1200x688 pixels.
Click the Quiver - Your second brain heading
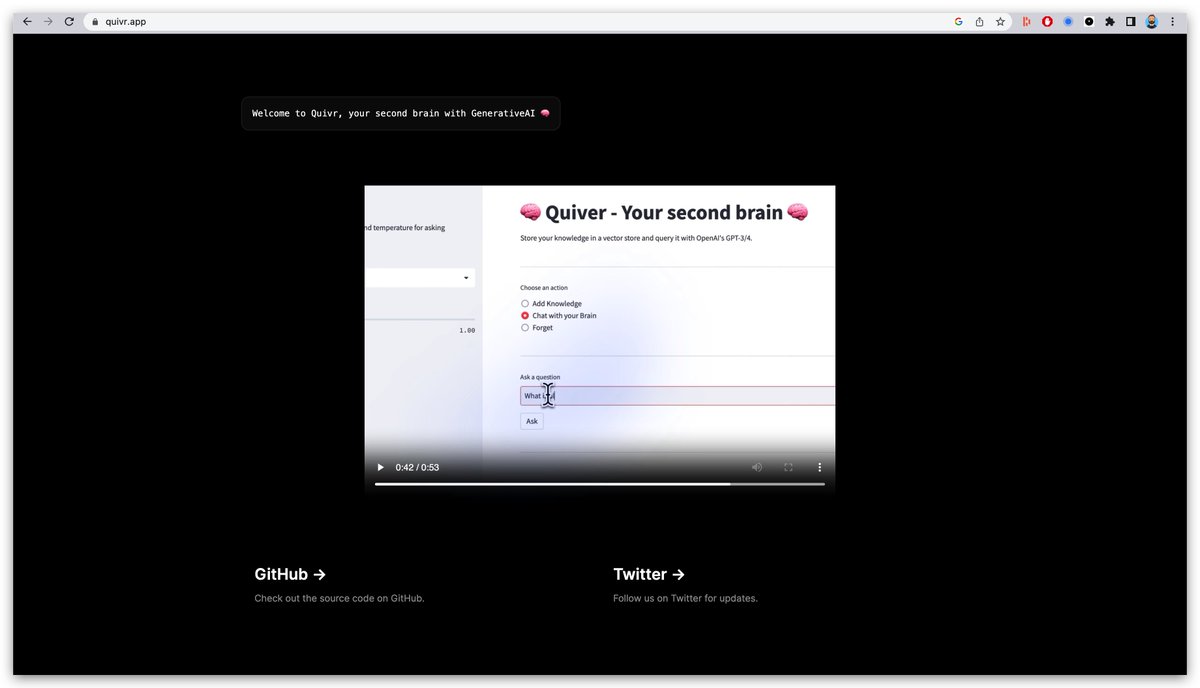tap(664, 212)
